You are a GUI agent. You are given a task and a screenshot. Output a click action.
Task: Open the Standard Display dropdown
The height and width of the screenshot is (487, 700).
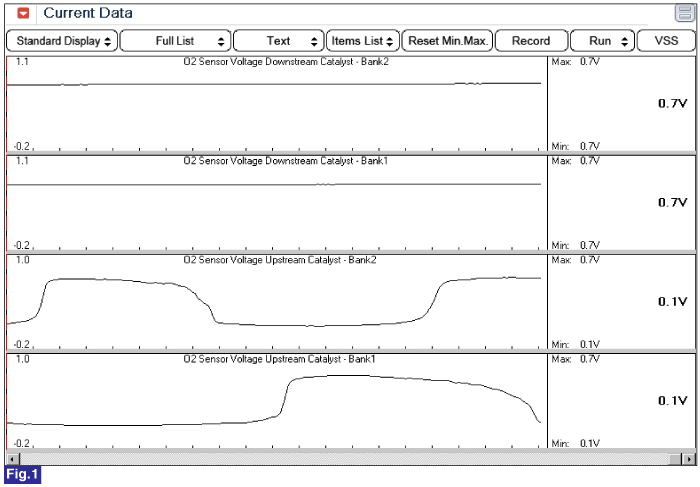click(x=62, y=41)
